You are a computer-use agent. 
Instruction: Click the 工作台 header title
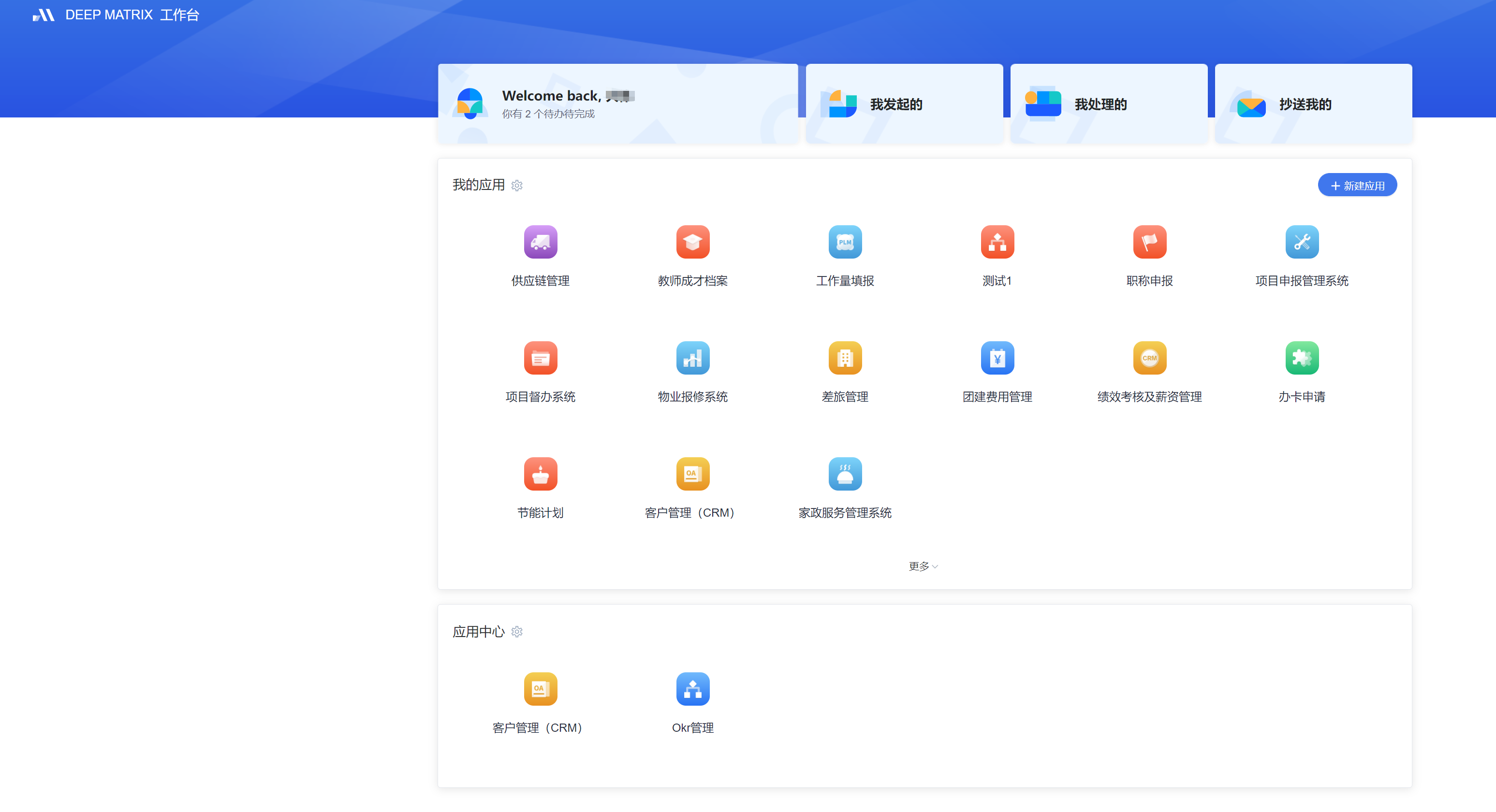(179, 15)
